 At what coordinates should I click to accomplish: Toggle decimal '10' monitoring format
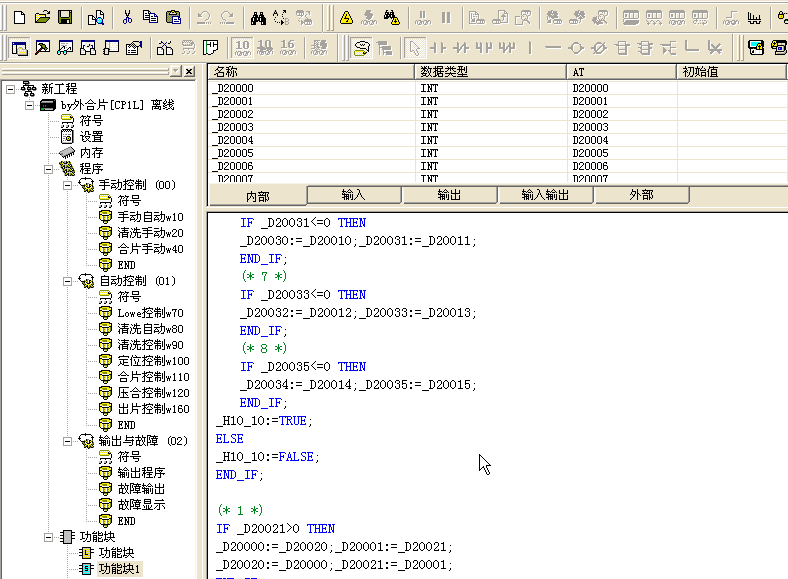(x=242, y=48)
